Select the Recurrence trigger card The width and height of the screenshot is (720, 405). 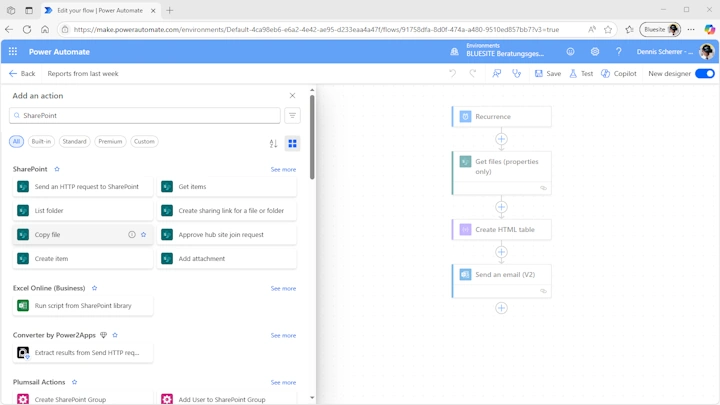coord(501,117)
